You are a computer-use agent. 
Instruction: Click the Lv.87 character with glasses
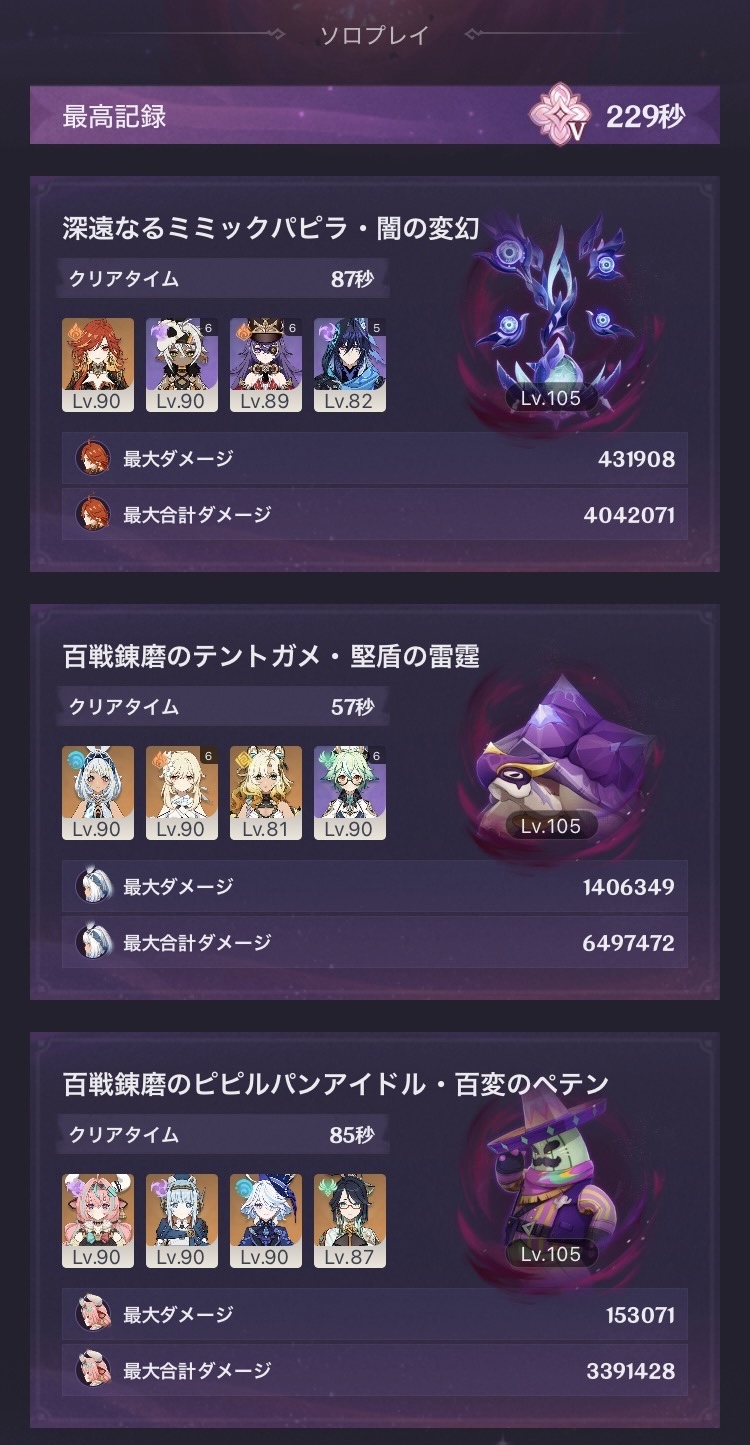[350, 1221]
